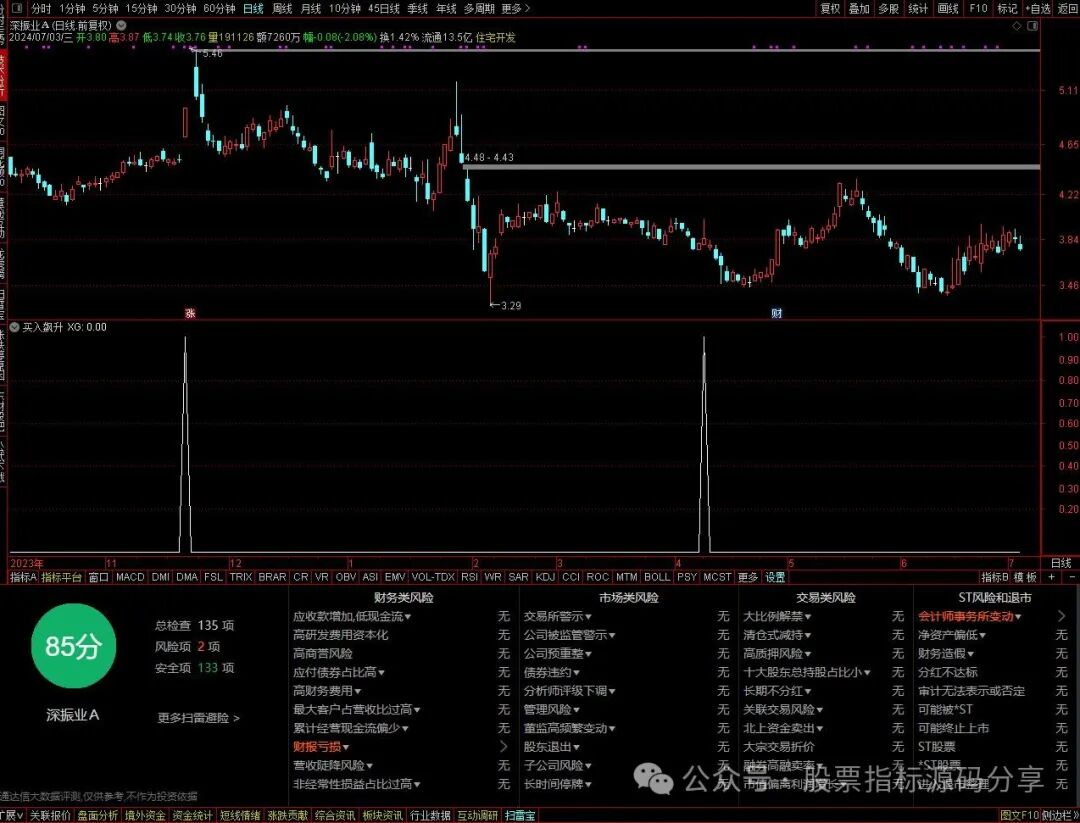1080x823 pixels.
Task: Open the 关联报价 bottom tab
Action: click(x=50, y=815)
